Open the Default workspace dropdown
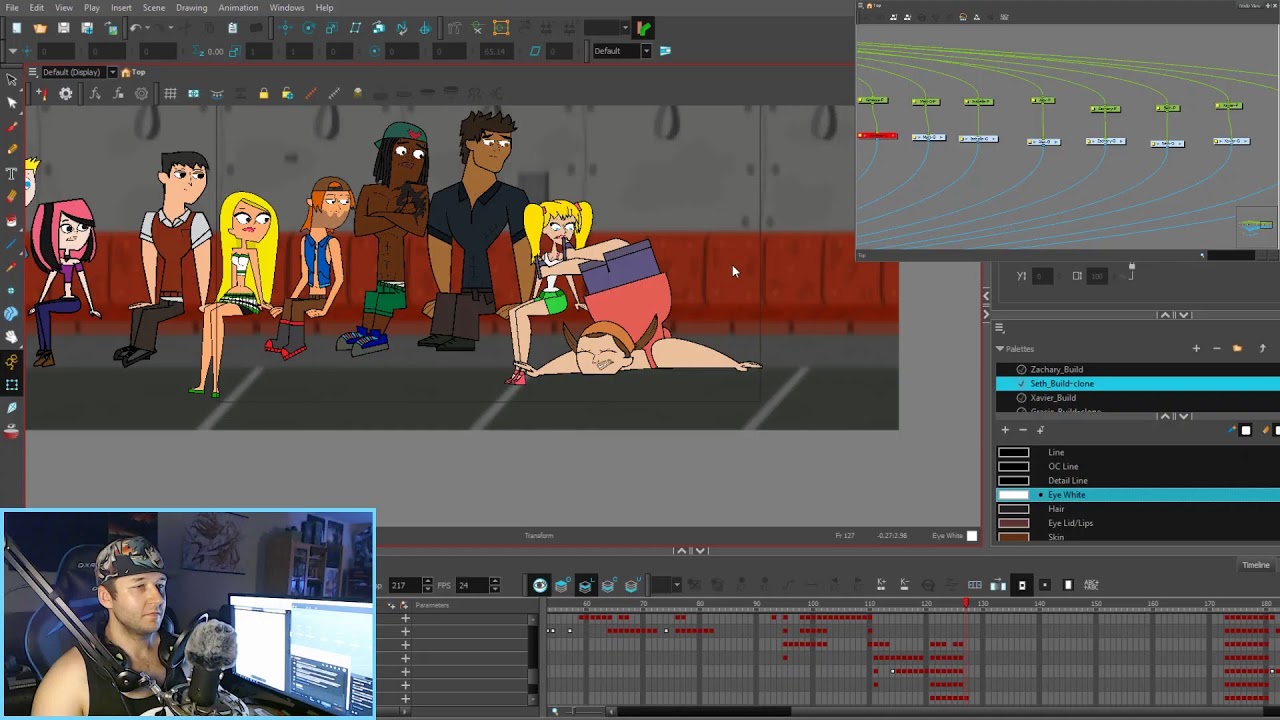This screenshot has width=1280, height=720. click(622, 51)
